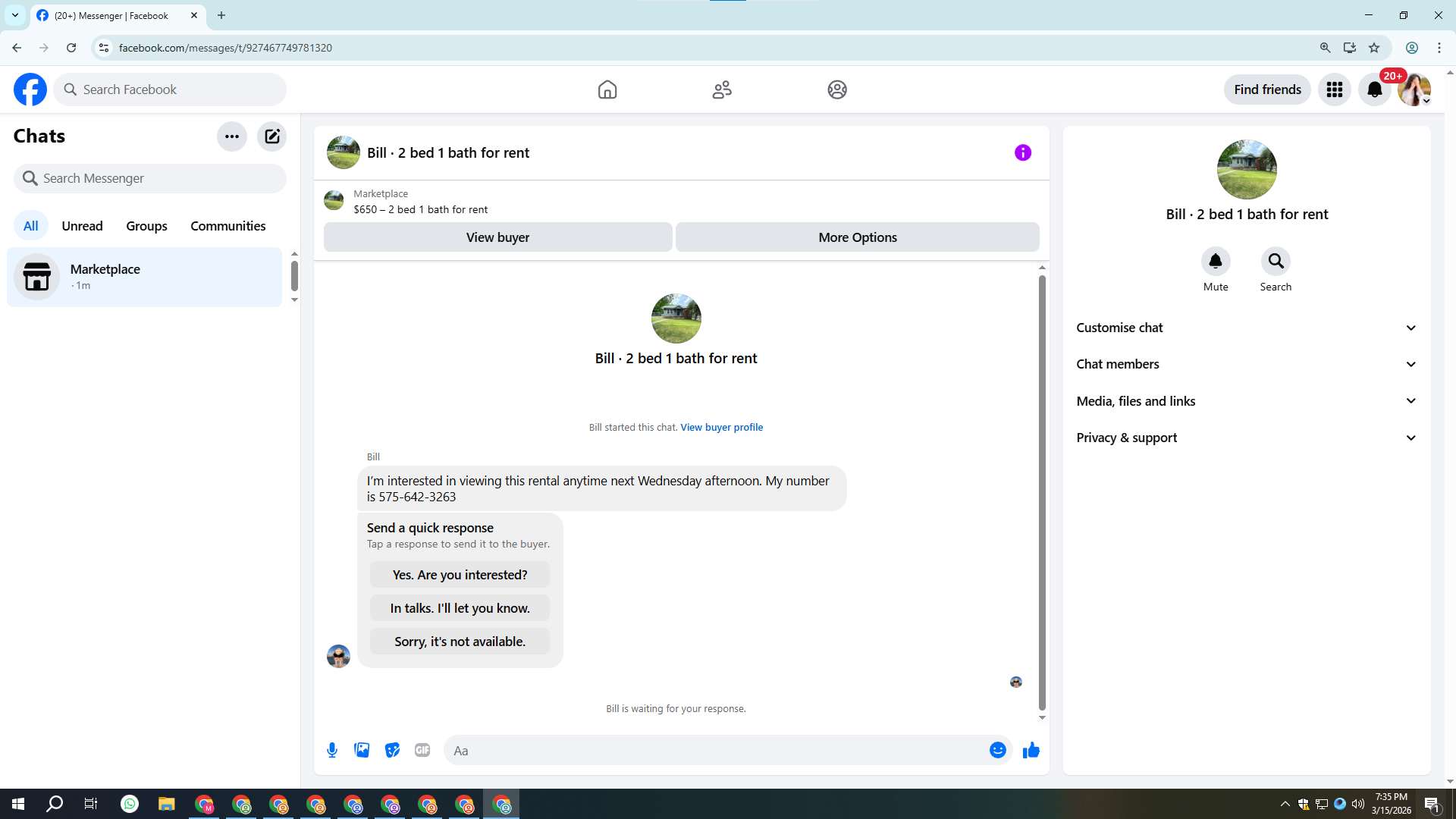Click the More Options button
The width and height of the screenshot is (1456, 819).
pos(858,237)
